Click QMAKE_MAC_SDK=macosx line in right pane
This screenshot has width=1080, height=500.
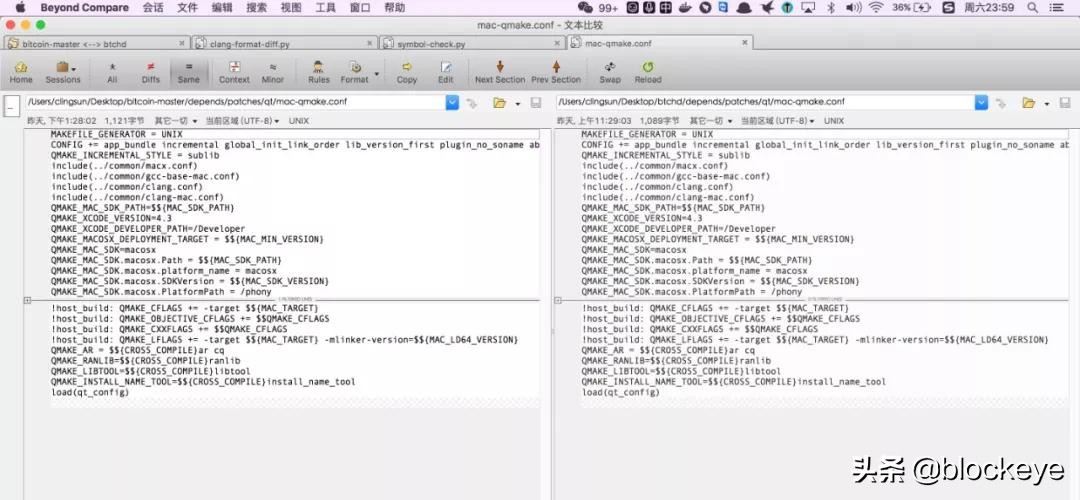(x=634, y=249)
